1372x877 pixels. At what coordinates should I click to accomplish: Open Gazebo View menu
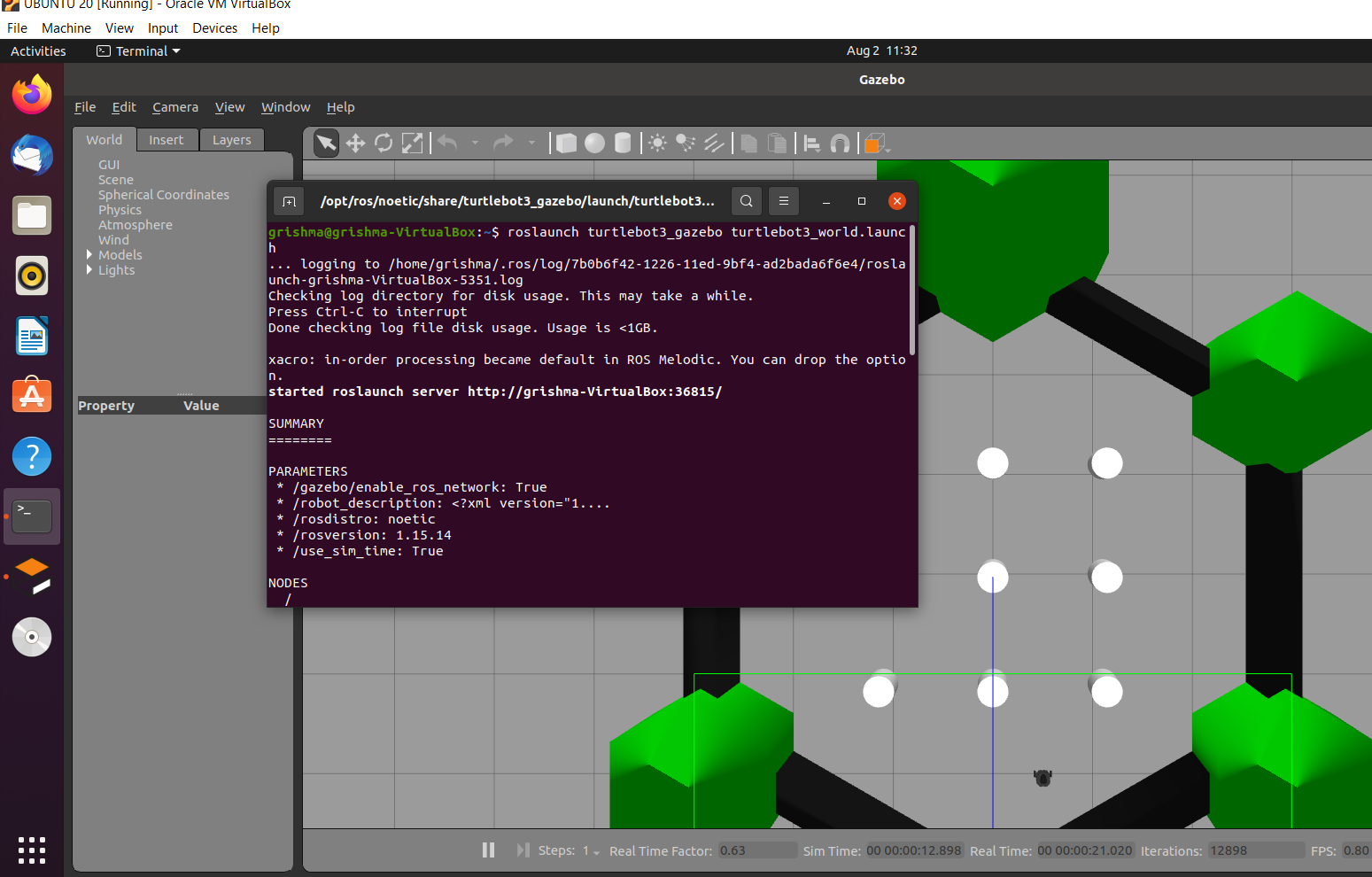click(x=229, y=107)
